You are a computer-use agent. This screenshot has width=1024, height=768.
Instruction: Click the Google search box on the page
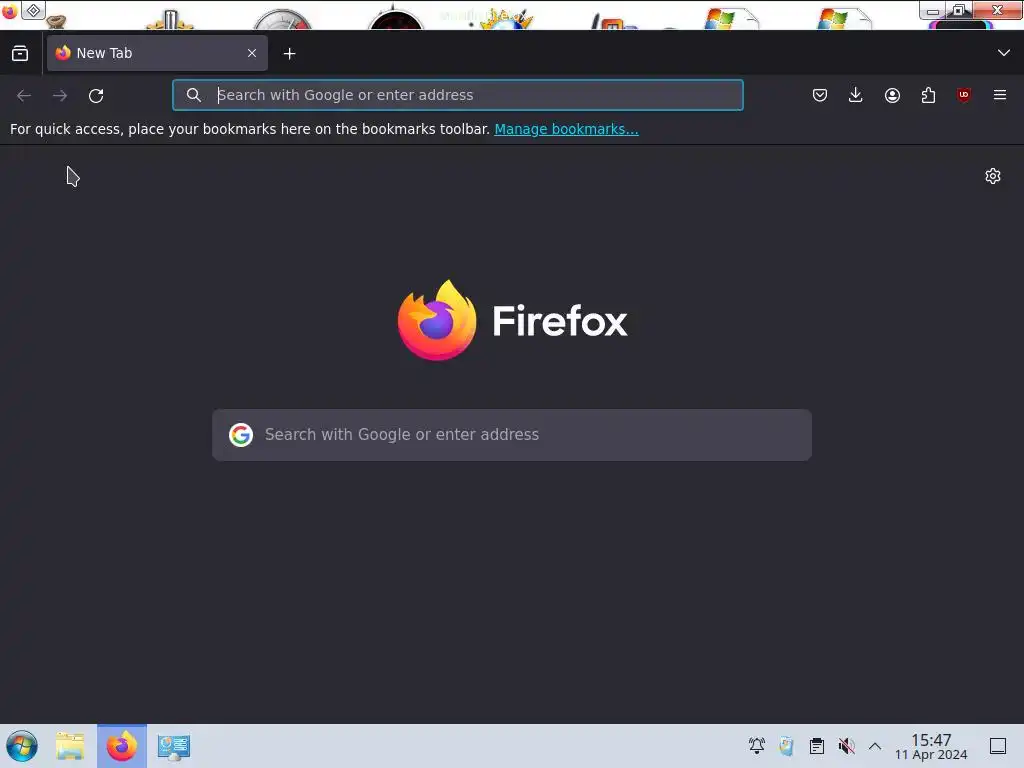coord(512,435)
